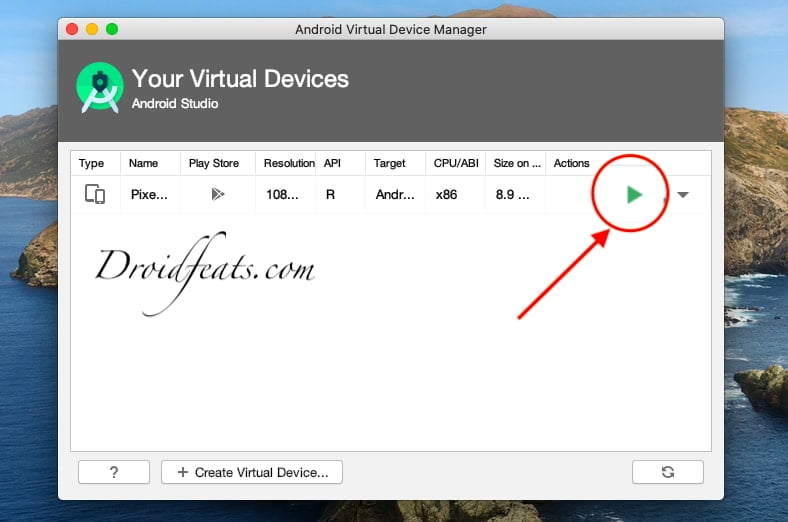Close the Android Virtual Device Manager window

click(72, 29)
